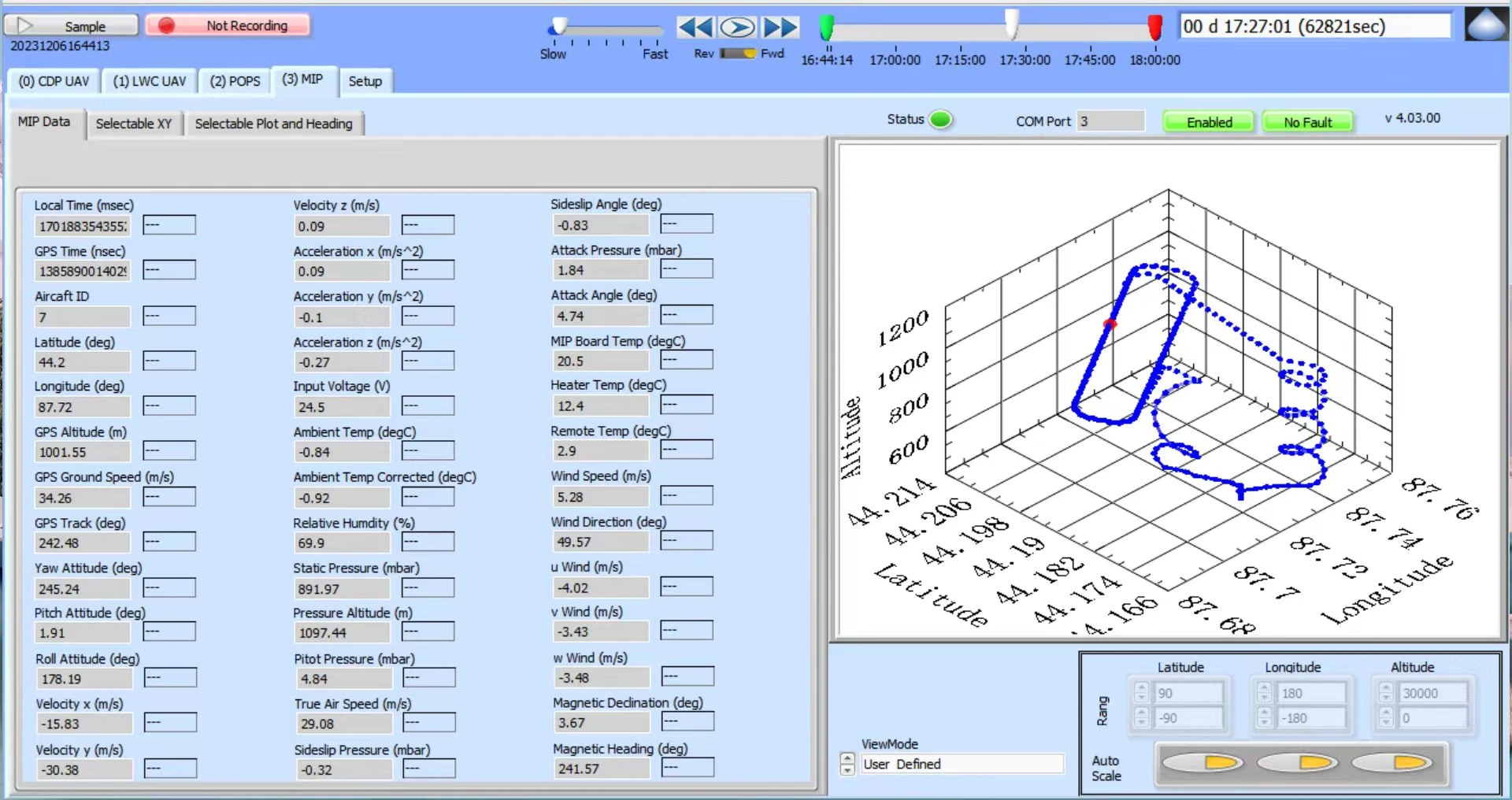Click the droplet logo in top-right corner
The image size is (1512, 800).
[x=1486, y=24]
